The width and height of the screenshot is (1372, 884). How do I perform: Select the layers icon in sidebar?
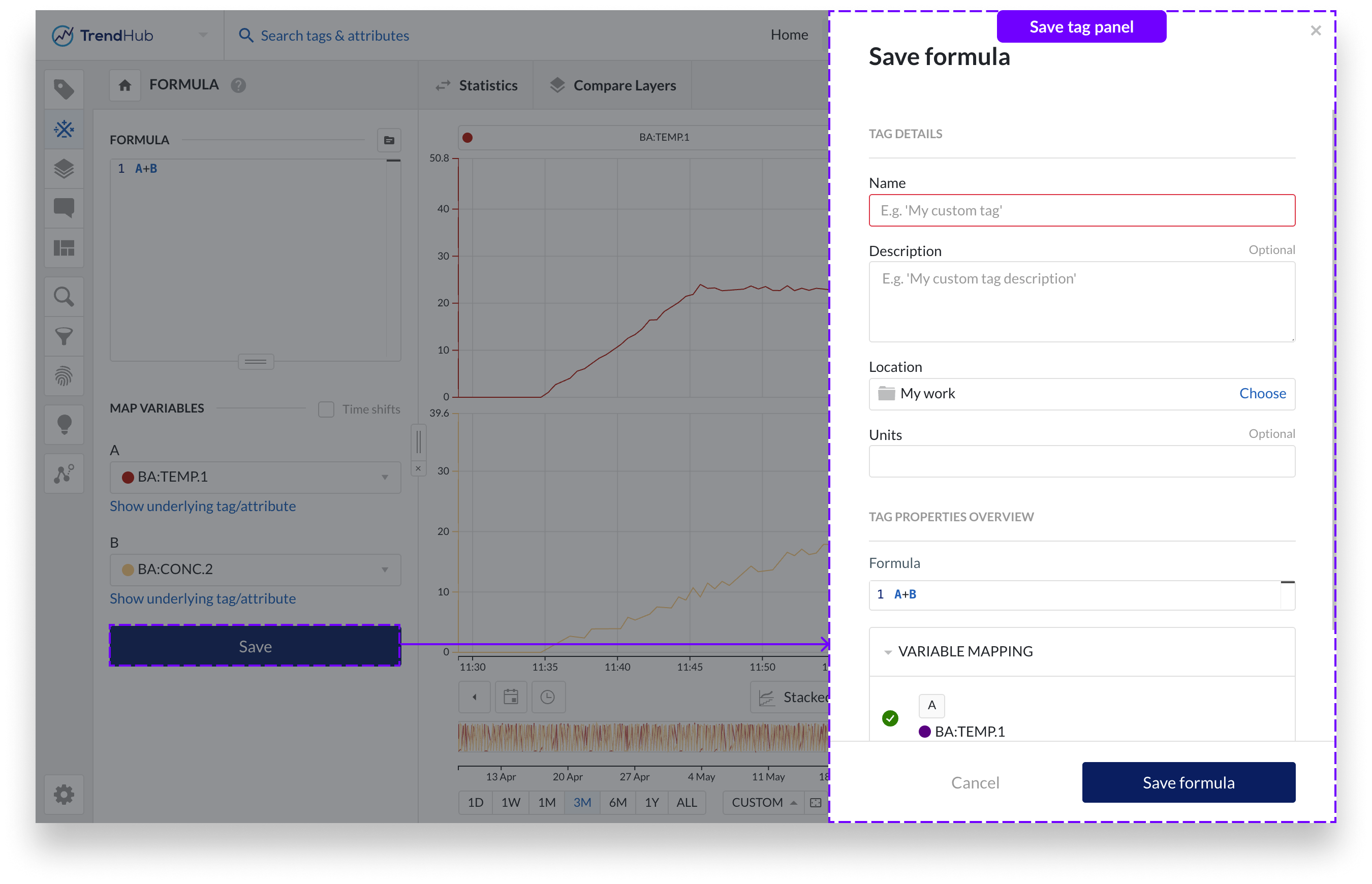coord(64,169)
